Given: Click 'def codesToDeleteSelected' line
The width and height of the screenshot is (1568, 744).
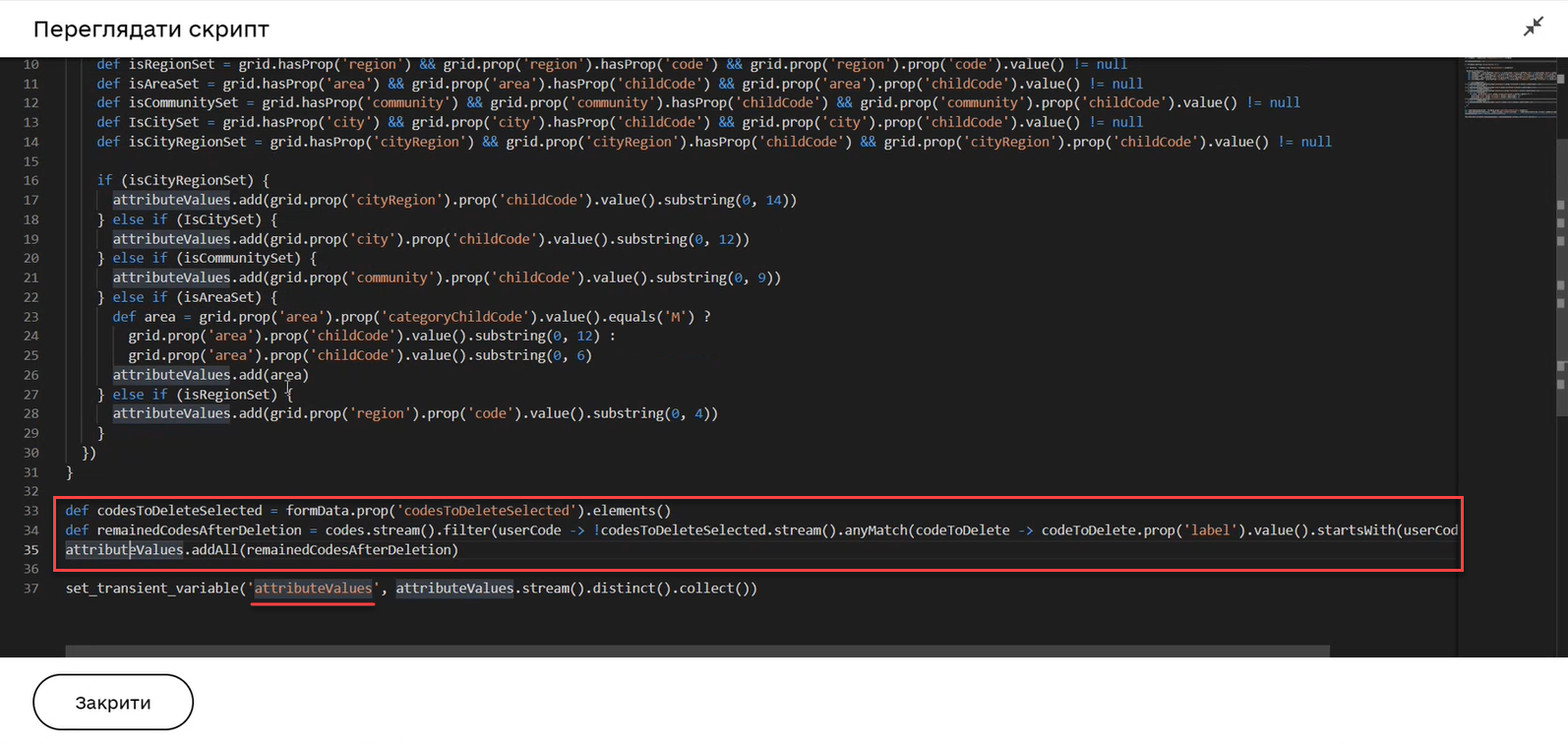Looking at the screenshot, I should [368, 511].
